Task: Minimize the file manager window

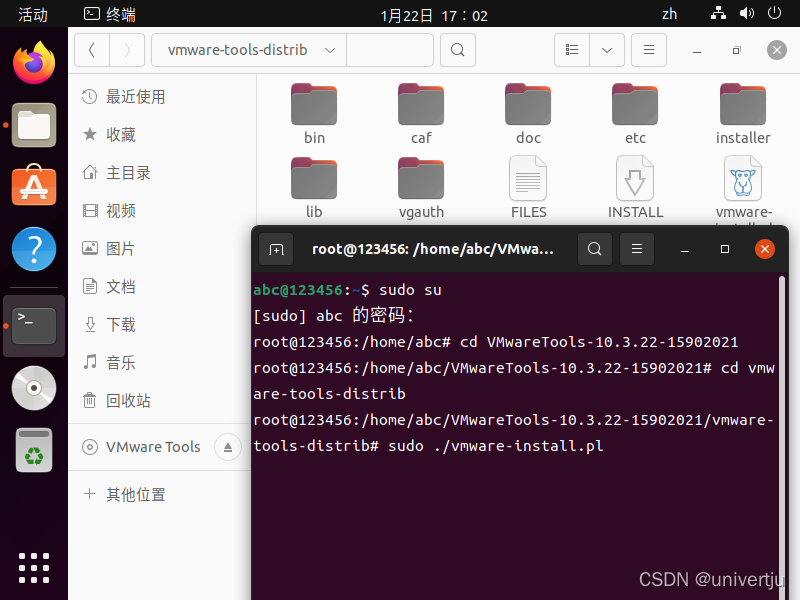Action: coord(697,50)
